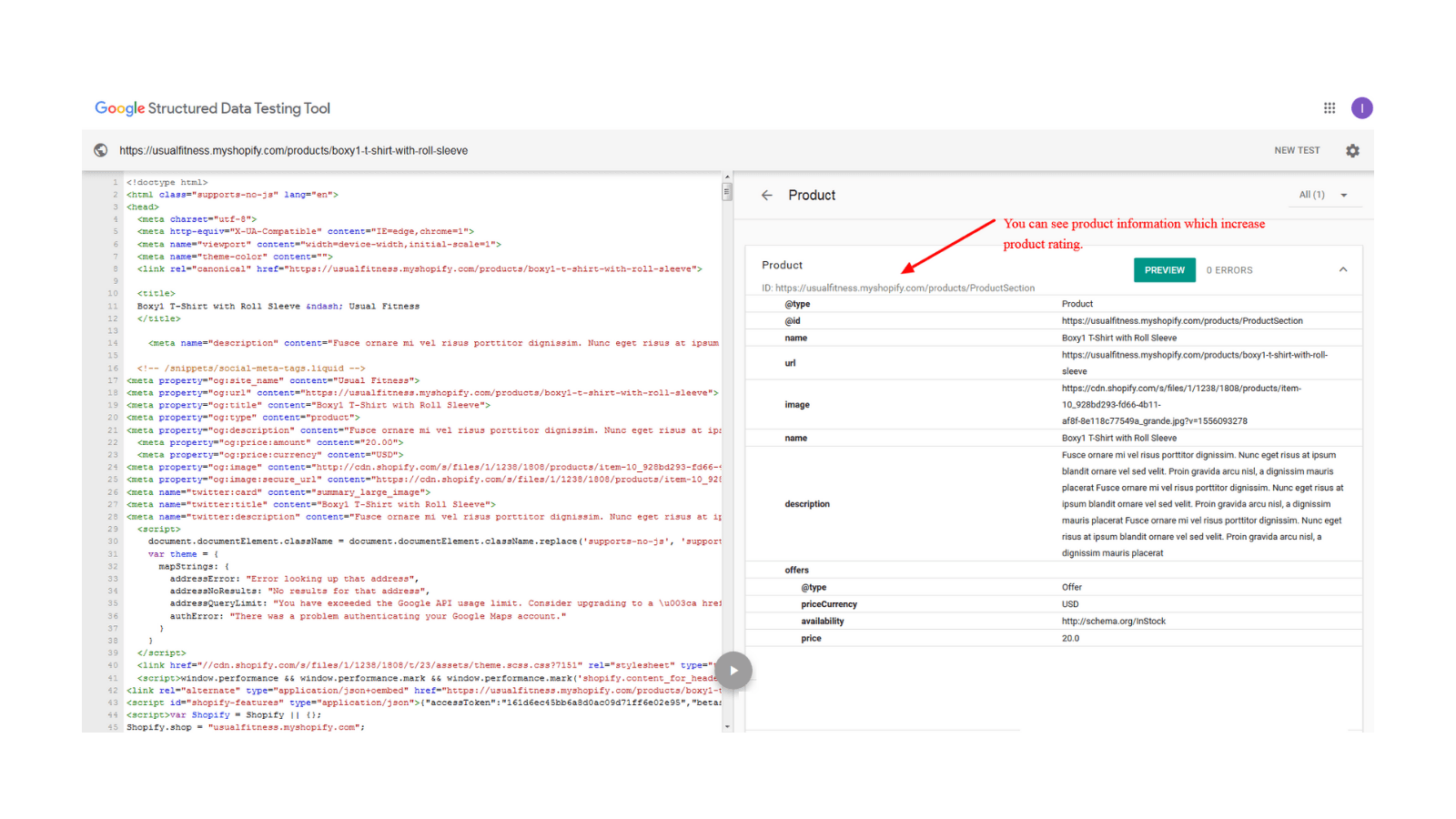
Task: Click the NEW TEST button
Action: (x=1296, y=151)
